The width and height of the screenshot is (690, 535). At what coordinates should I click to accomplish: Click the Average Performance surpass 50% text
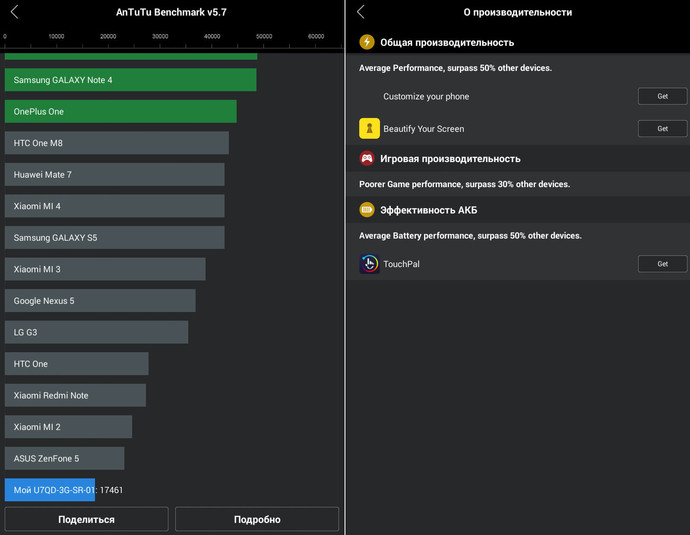tap(455, 68)
